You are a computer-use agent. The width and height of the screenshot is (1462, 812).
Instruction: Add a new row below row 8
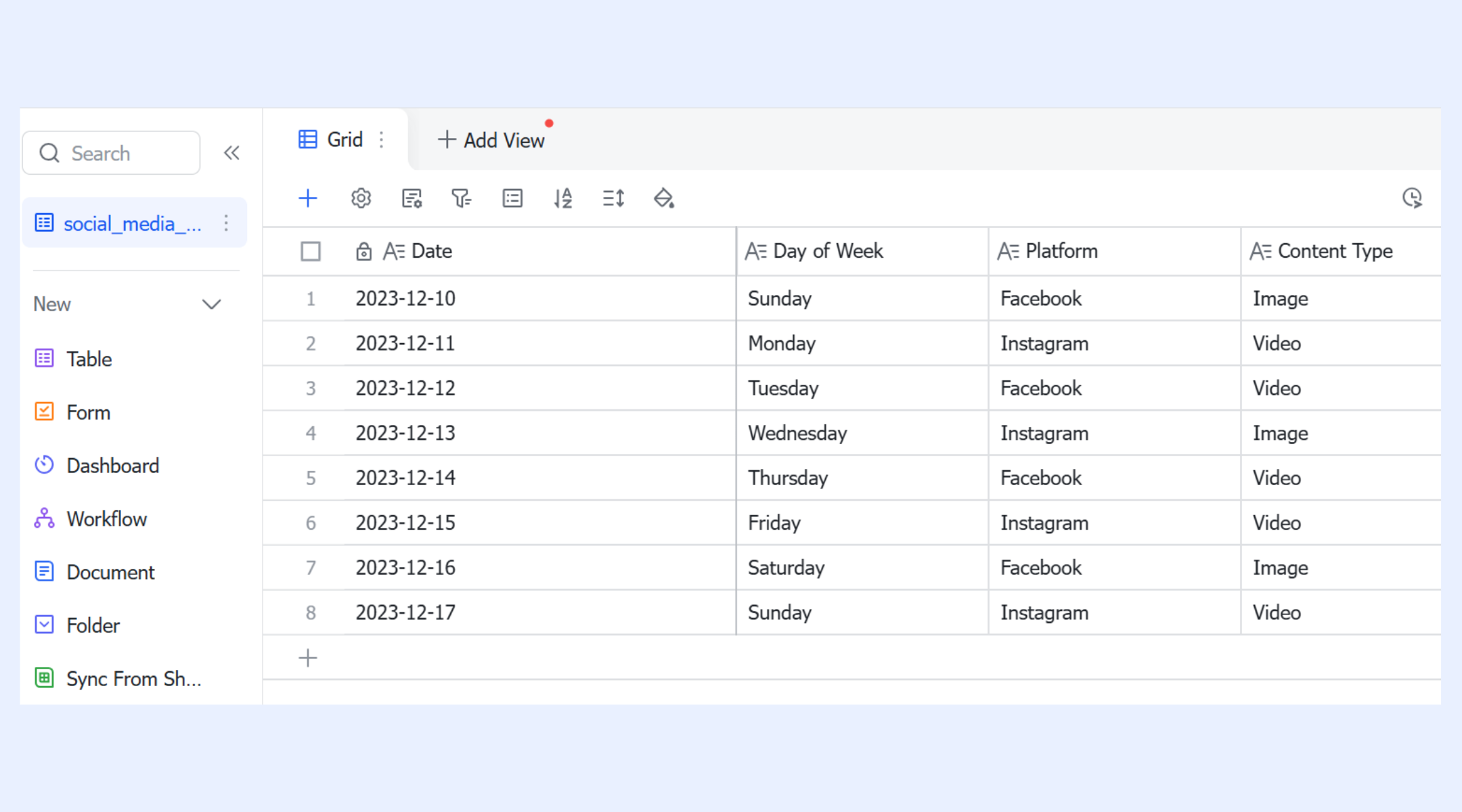pos(308,658)
